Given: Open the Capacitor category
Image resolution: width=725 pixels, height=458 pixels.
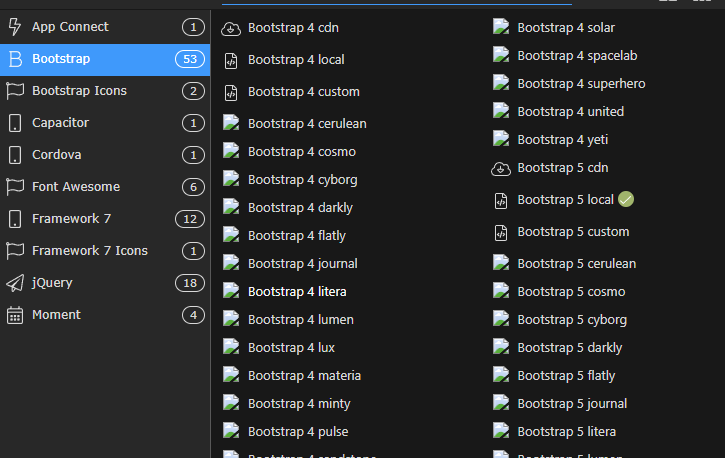Looking at the screenshot, I should click(x=105, y=123).
